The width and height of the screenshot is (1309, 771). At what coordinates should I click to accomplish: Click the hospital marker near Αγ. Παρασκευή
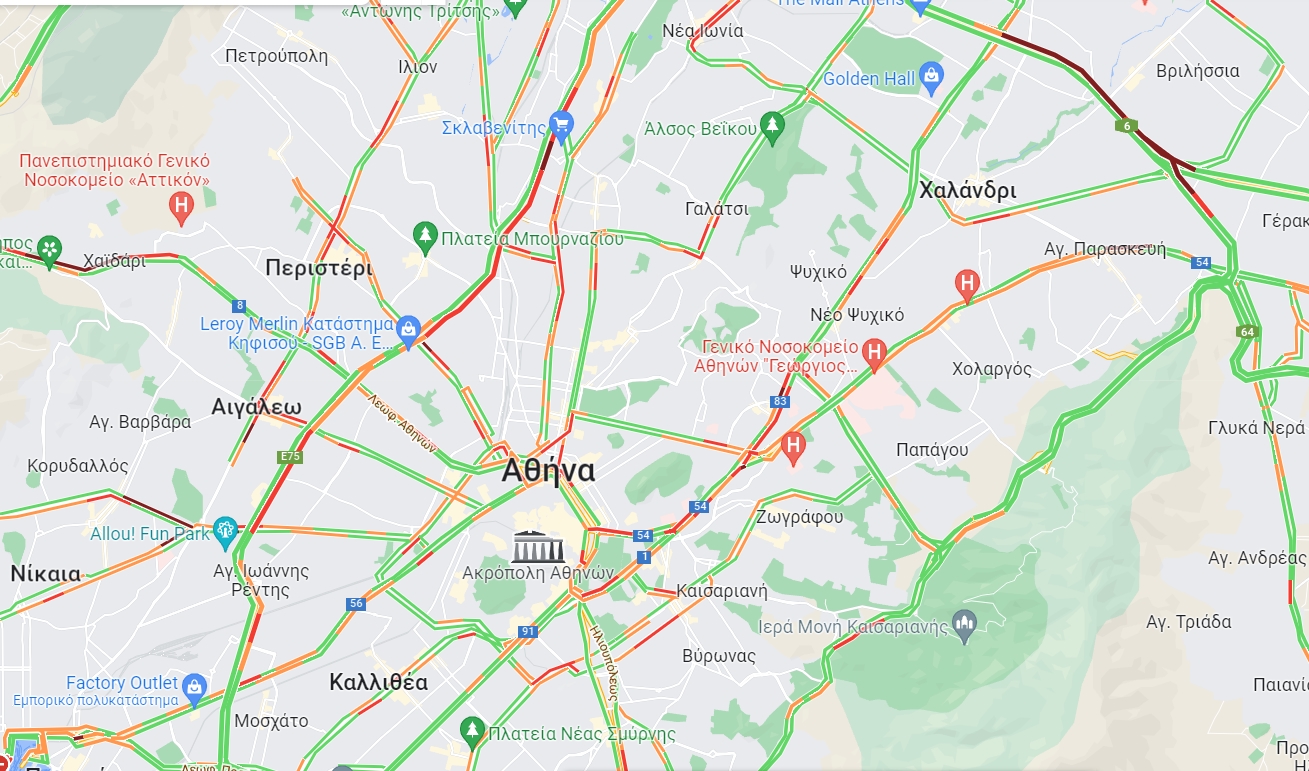coord(967,284)
